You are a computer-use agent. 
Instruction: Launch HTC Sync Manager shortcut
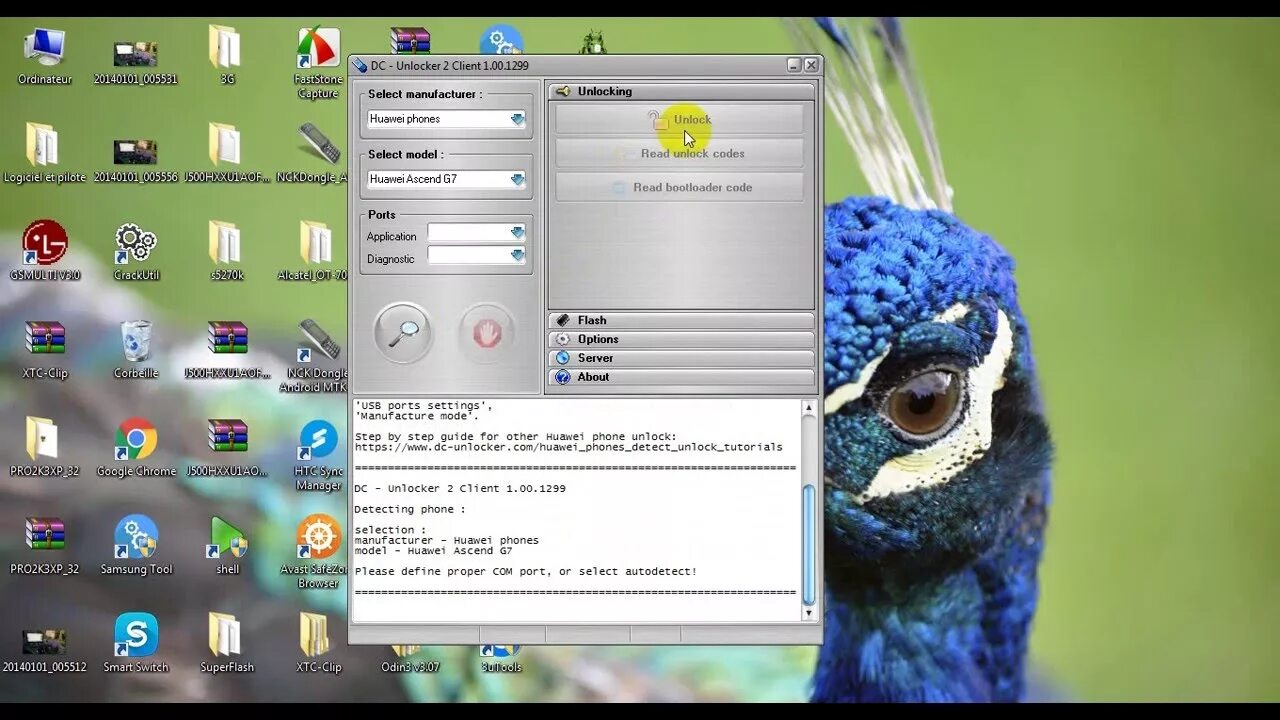coord(318,455)
